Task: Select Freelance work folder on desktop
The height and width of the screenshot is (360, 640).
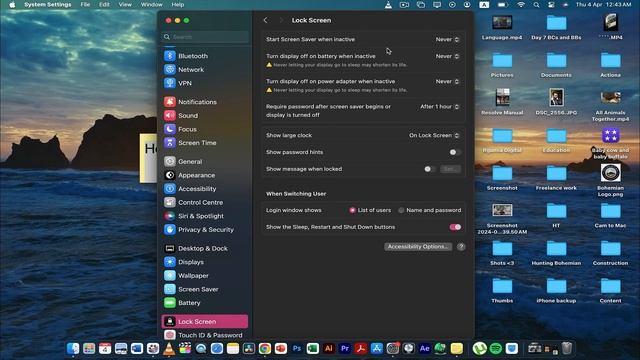Action: click(556, 178)
